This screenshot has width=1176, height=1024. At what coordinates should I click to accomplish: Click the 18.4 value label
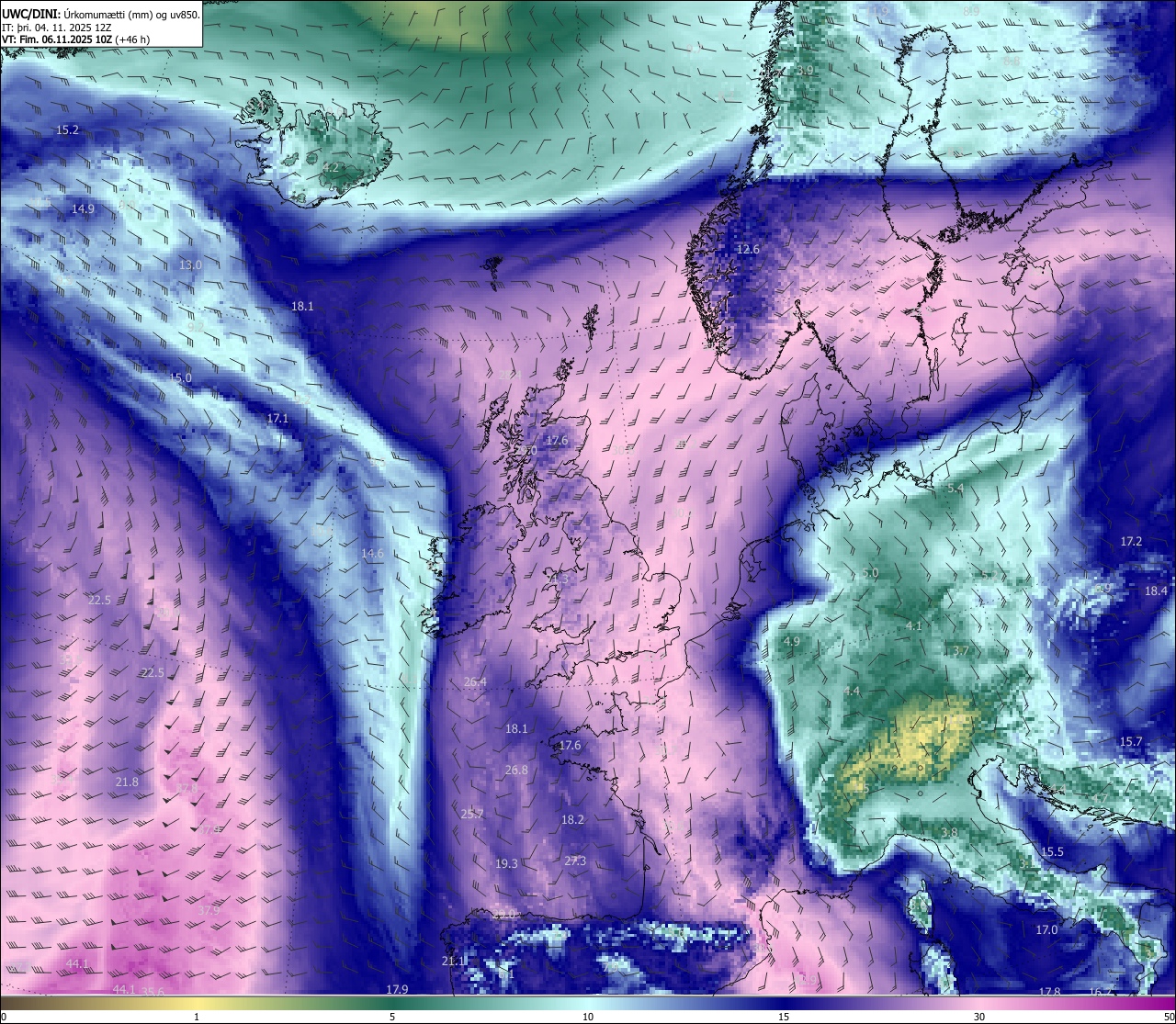[x=1156, y=591]
